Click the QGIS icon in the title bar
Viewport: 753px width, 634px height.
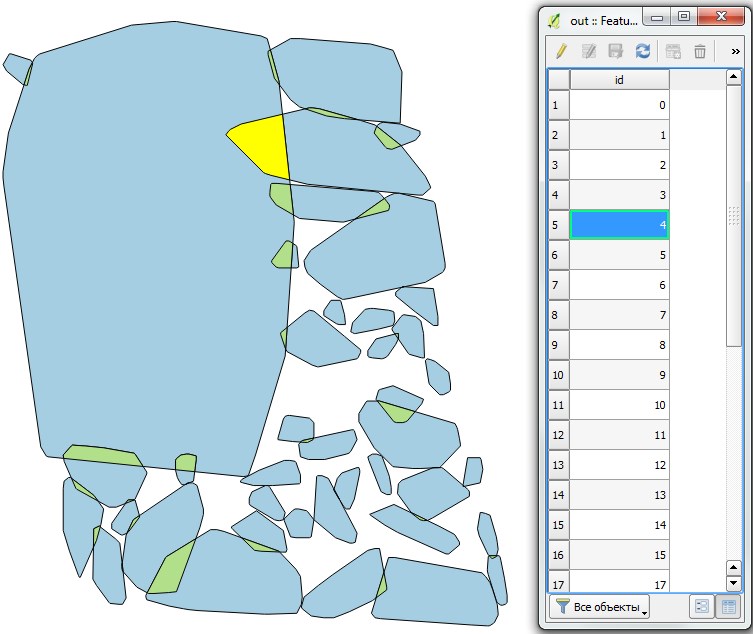click(554, 21)
